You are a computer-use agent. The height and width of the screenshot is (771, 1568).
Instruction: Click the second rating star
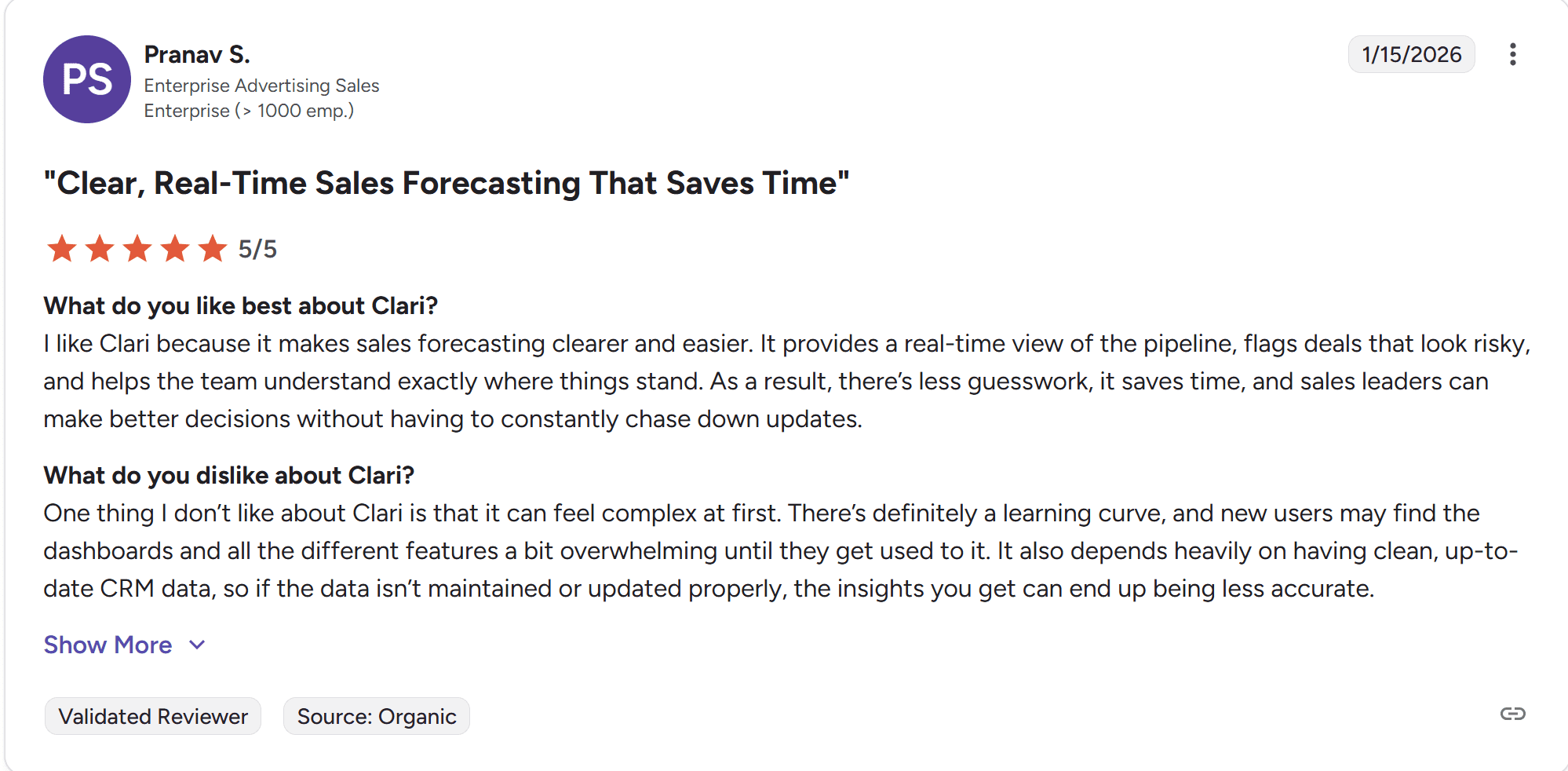100,249
